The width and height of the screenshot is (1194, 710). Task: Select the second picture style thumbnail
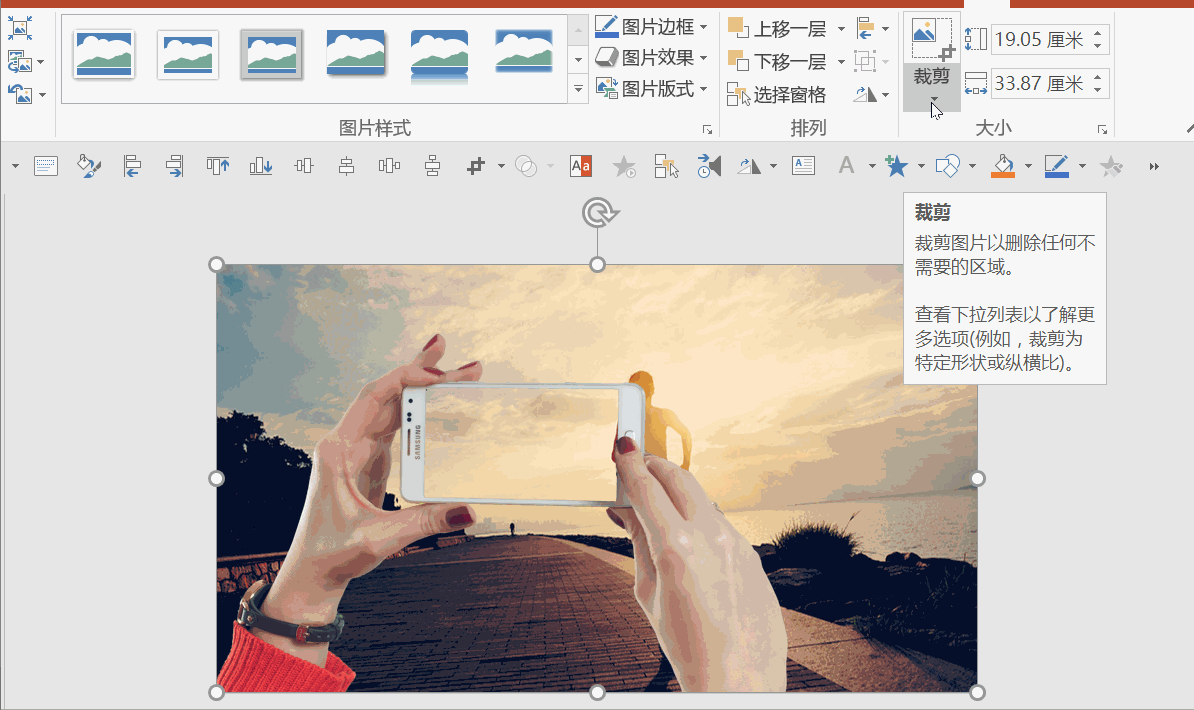(x=188, y=54)
